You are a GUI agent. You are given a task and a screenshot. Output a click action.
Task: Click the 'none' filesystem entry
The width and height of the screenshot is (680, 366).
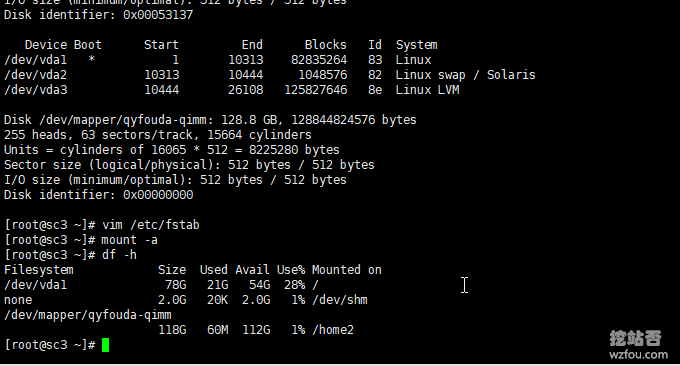pyautogui.click(x=18, y=300)
